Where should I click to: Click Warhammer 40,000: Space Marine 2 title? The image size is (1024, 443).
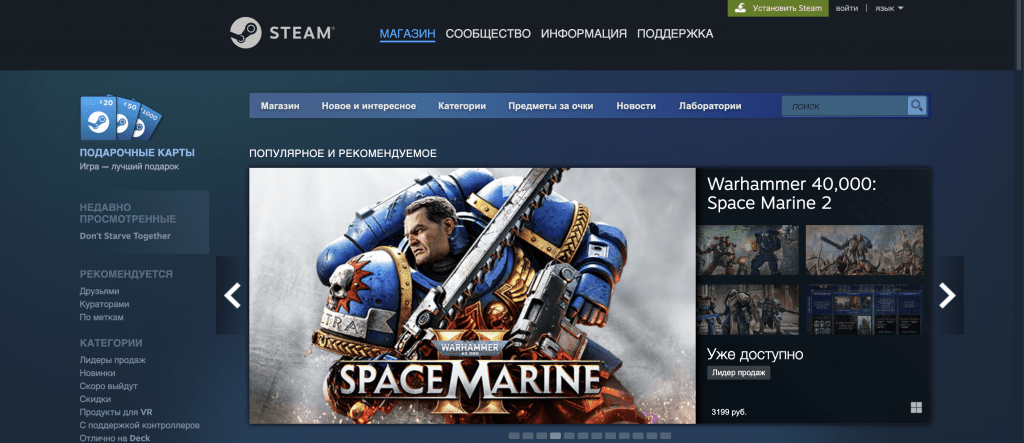pyautogui.click(x=791, y=193)
